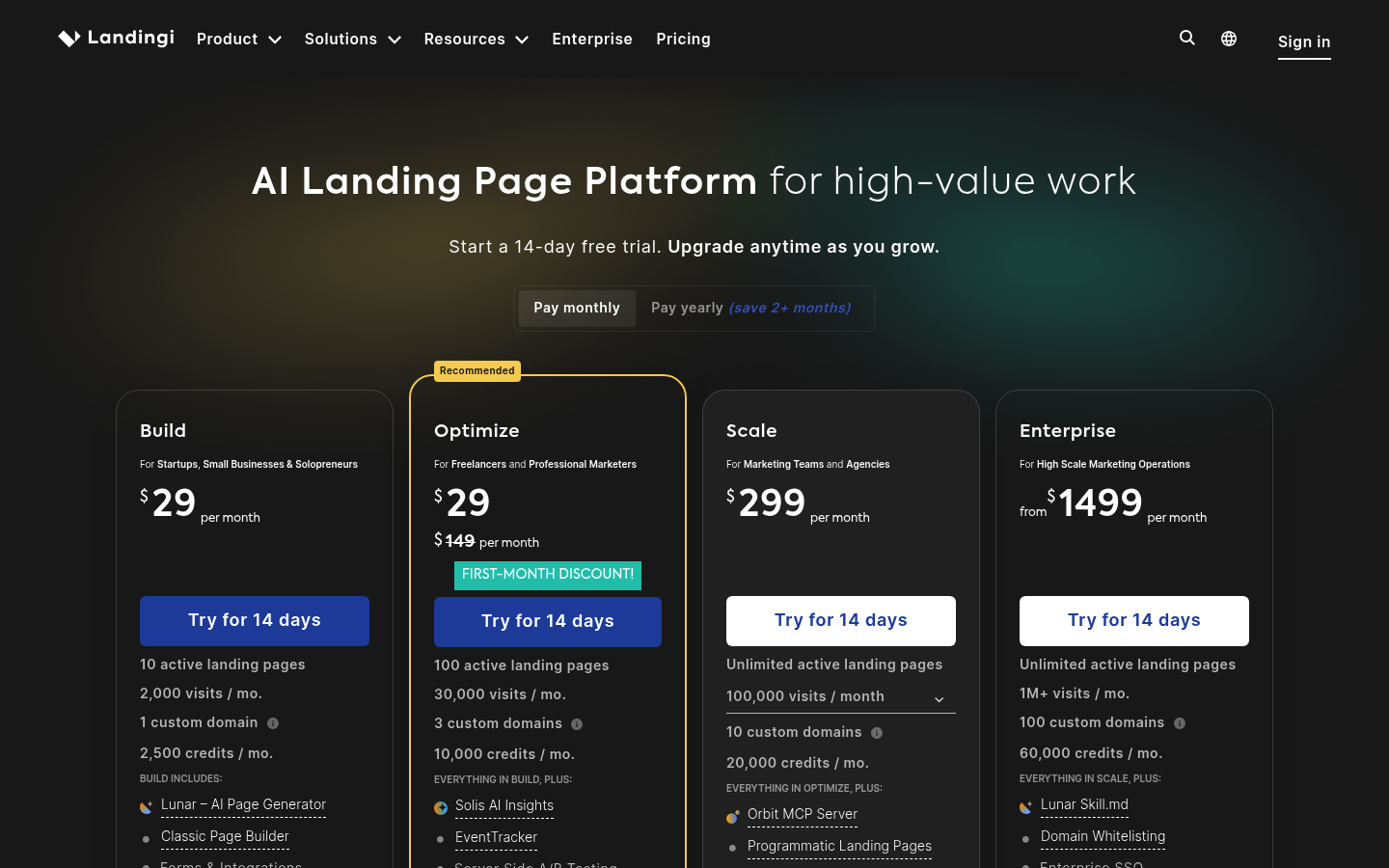
Task: Open Lunar Skill.md feature link
Action: pos(1084,804)
